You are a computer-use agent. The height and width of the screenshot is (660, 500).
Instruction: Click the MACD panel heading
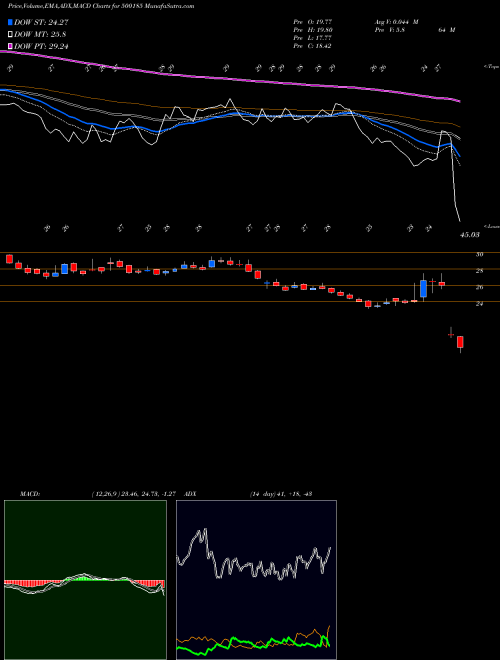30,494
